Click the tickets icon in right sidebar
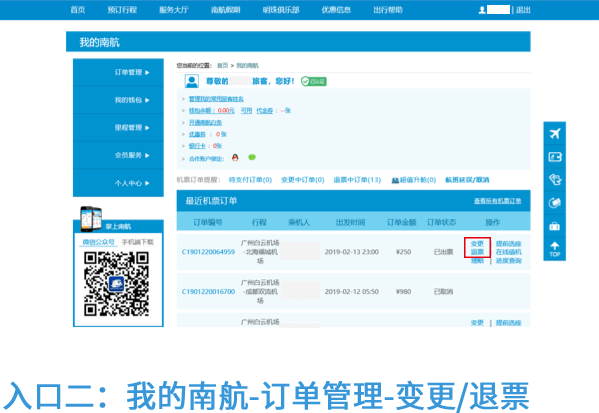The width and height of the screenshot is (599, 413). [x=555, y=180]
